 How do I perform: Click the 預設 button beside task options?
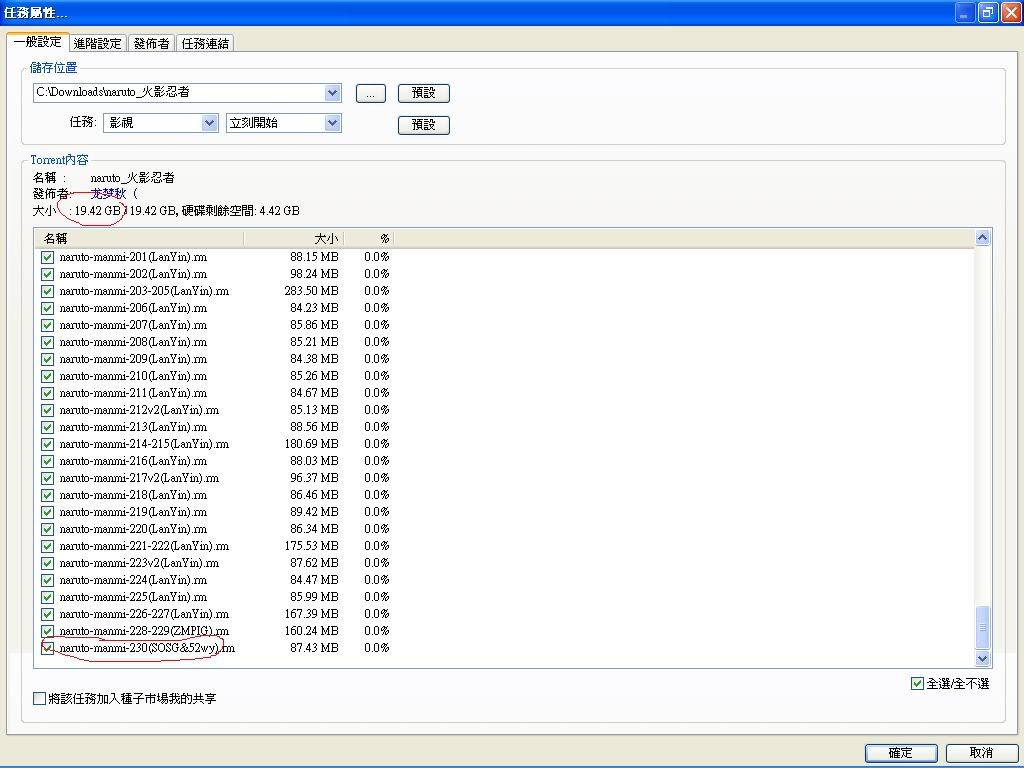pyautogui.click(x=424, y=125)
